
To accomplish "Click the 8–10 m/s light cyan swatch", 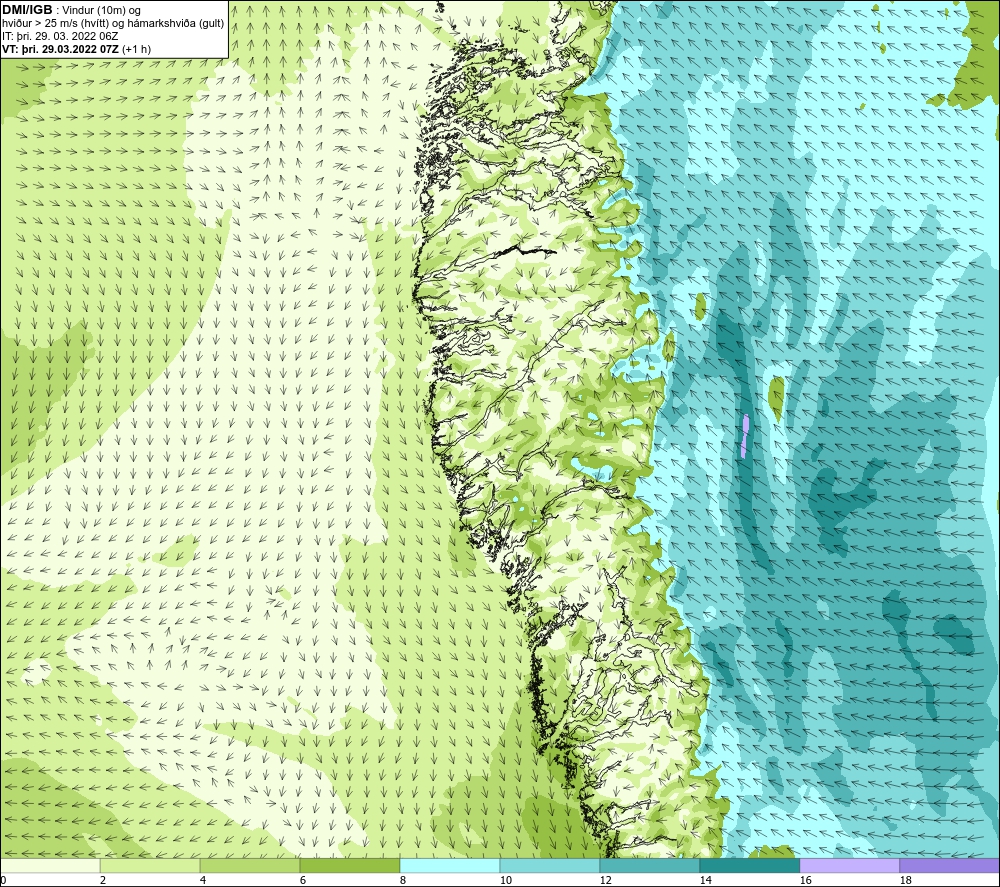I will point(450,866).
